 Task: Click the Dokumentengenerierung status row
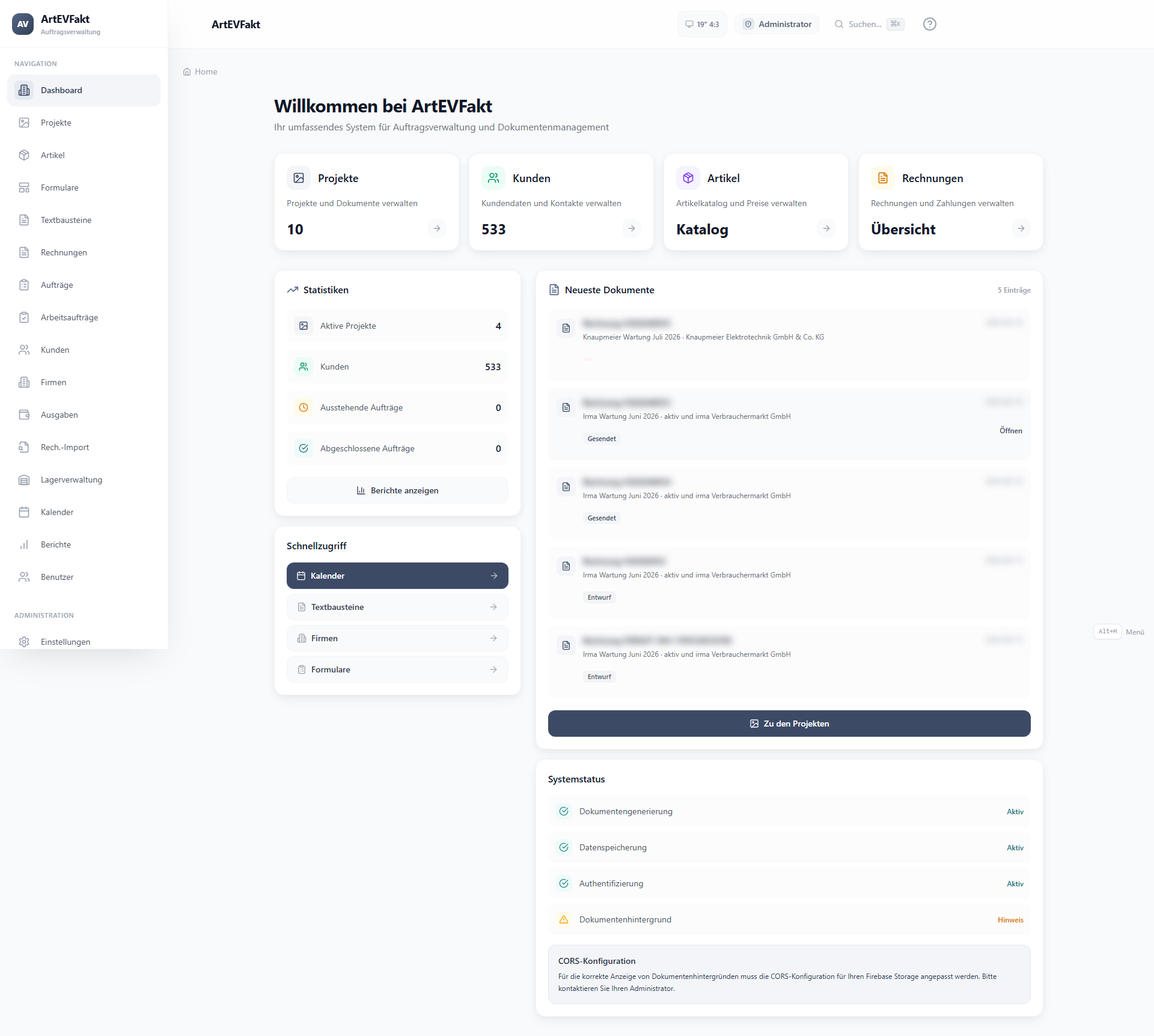click(789, 811)
